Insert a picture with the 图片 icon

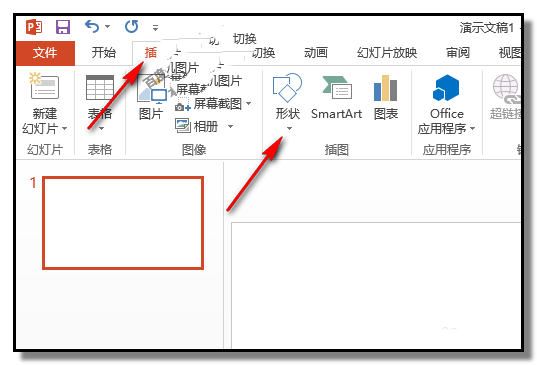(151, 90)
